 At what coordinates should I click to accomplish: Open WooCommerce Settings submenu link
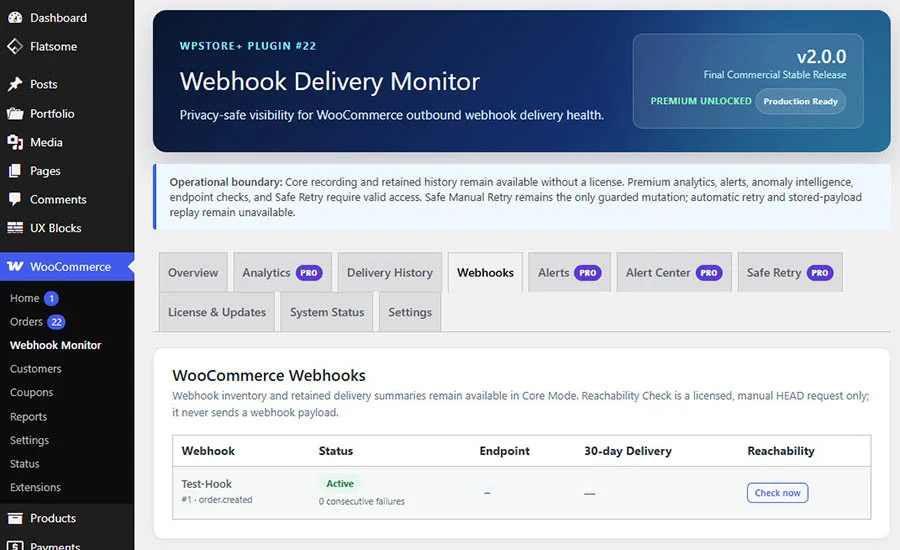(x=29, y=440)
